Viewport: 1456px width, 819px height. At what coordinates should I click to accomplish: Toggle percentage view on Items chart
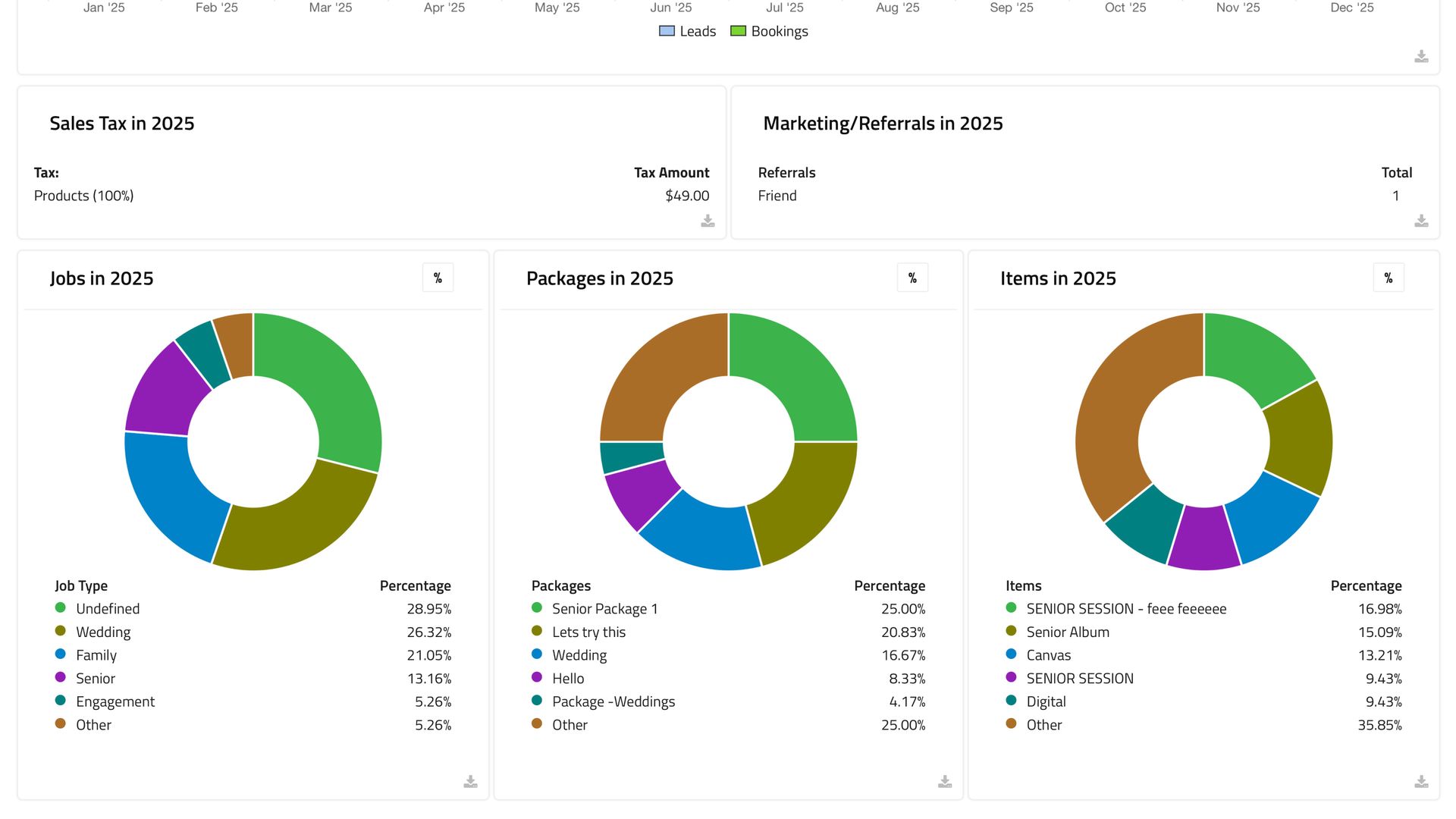point(1388,278)
